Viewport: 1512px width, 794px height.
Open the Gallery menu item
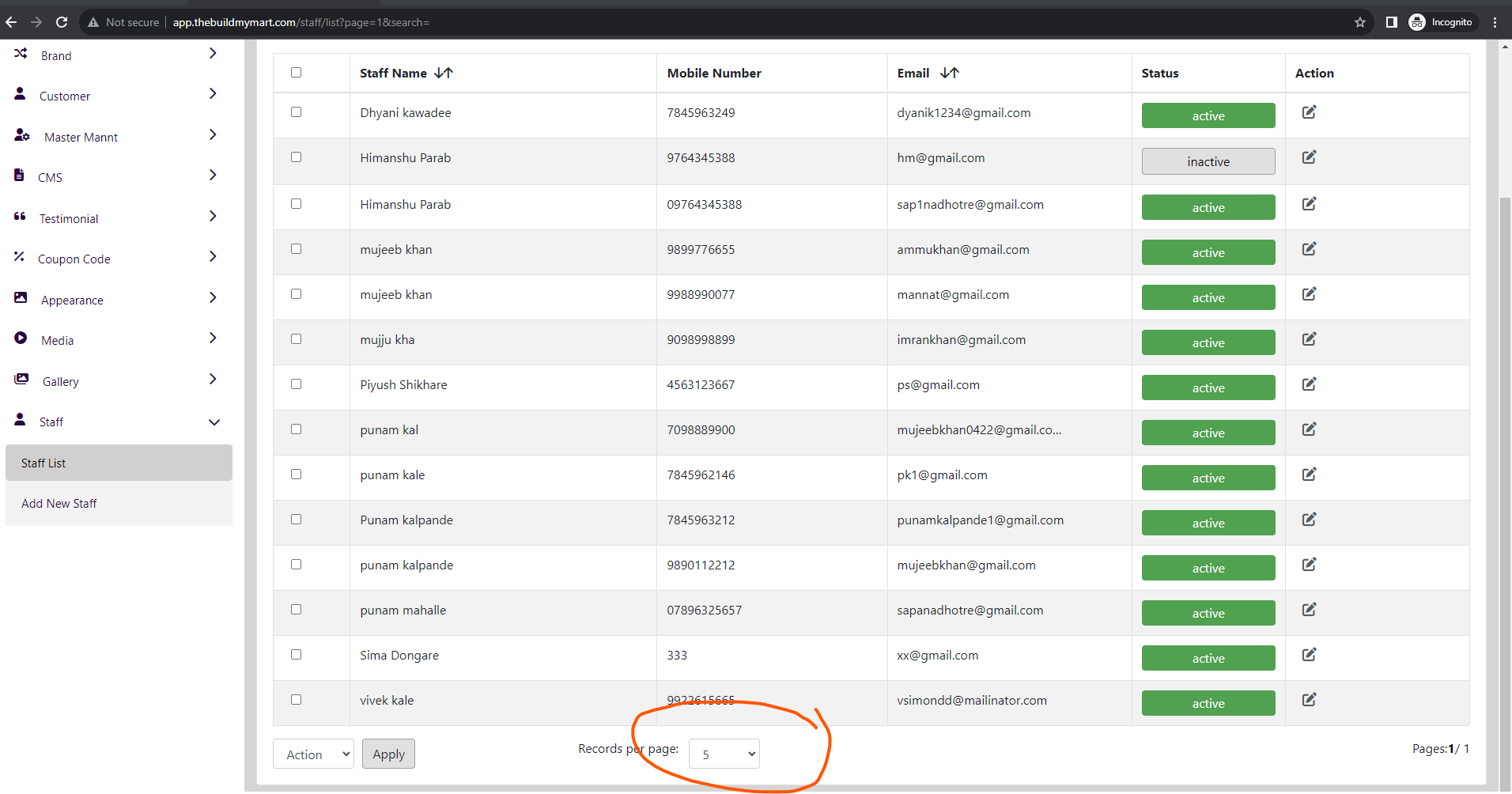click(60, 381)
